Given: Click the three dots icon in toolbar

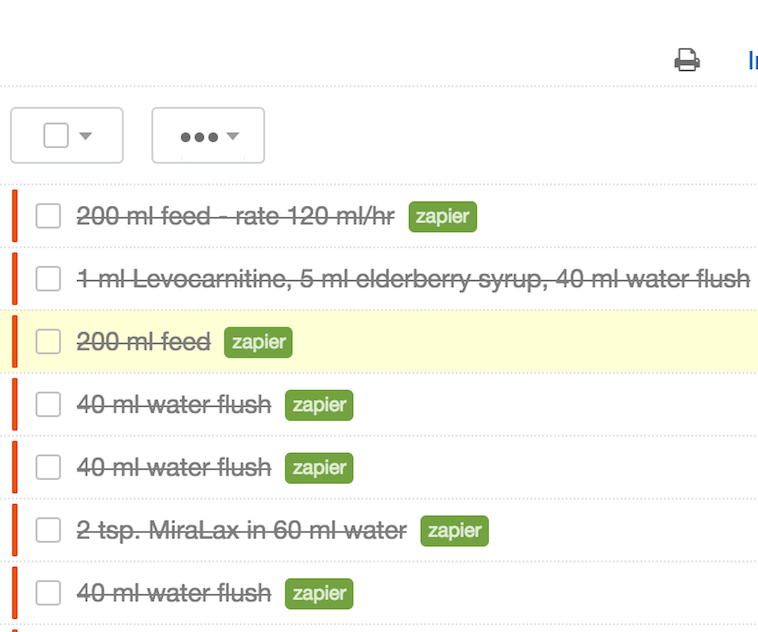Looking at the screenshot, I should point(199,136).
